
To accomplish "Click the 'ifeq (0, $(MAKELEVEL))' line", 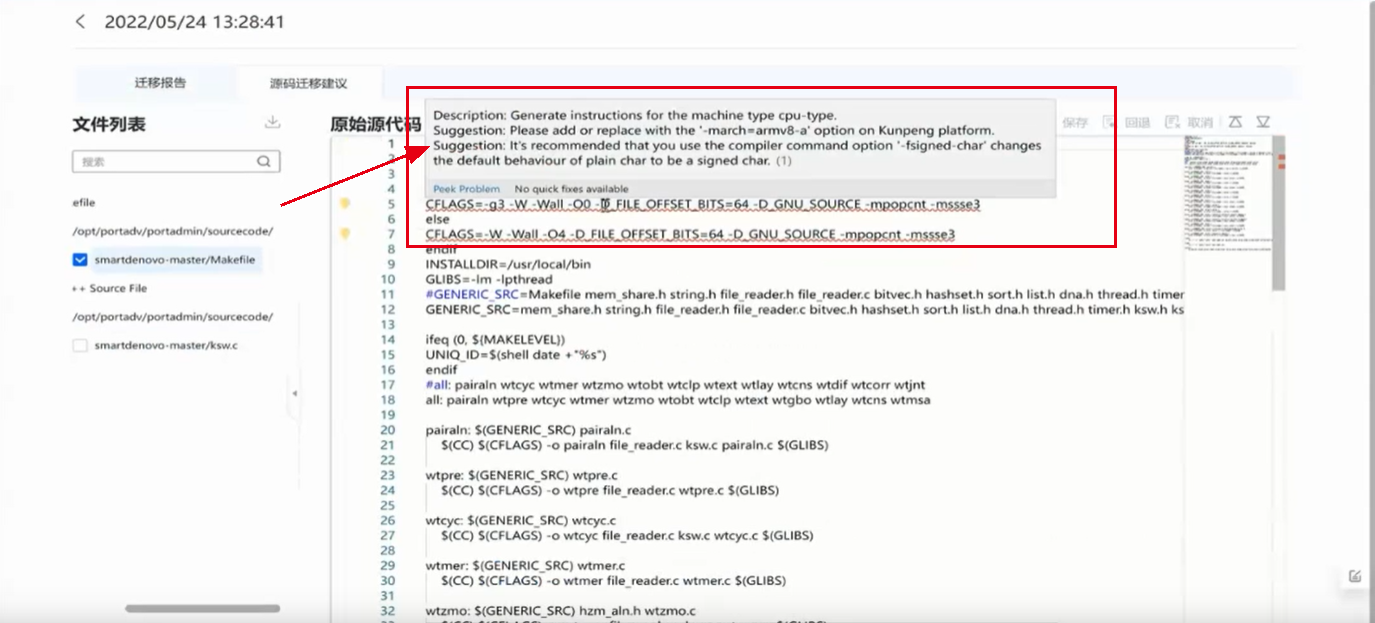I will click(x=495, y=339).
